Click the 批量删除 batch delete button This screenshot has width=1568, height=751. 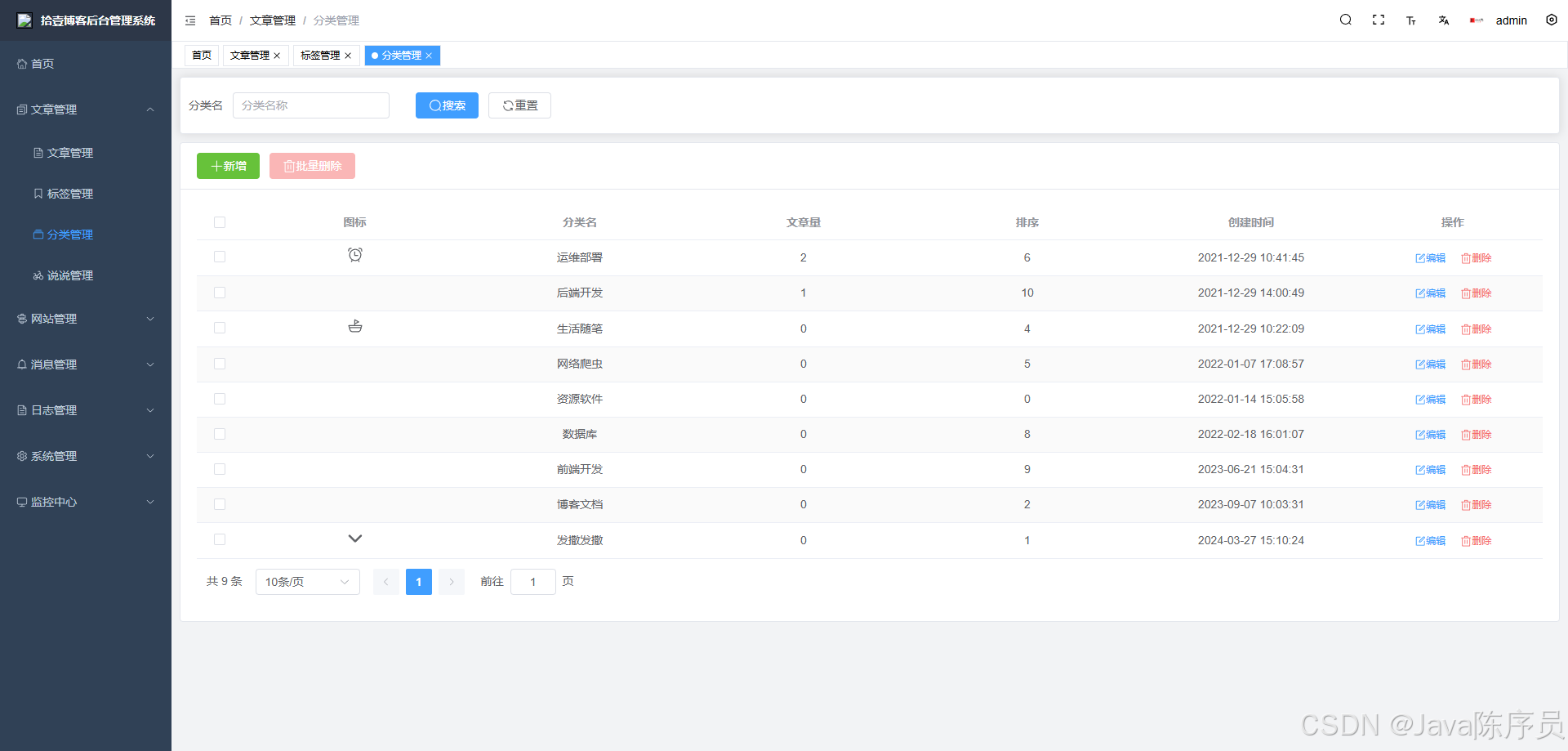pos(312,166)
